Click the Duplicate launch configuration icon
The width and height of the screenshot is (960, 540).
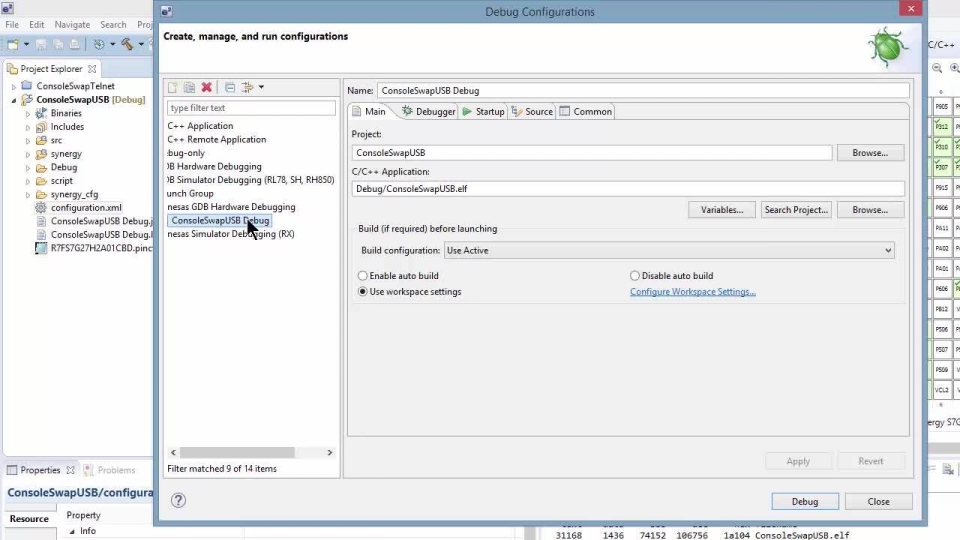[x=189, y=88]
